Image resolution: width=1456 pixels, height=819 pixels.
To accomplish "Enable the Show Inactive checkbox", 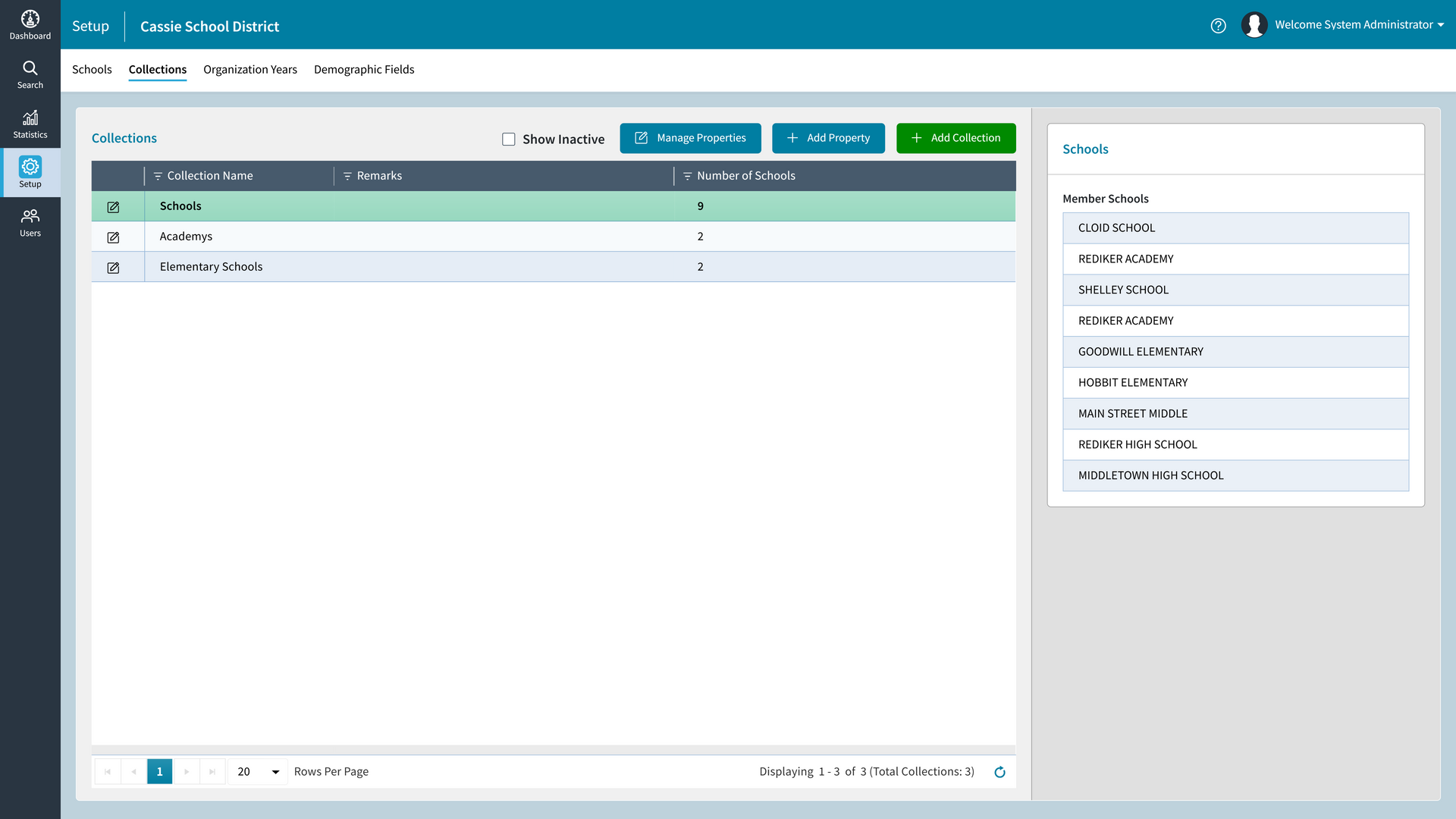I will 508,139.
